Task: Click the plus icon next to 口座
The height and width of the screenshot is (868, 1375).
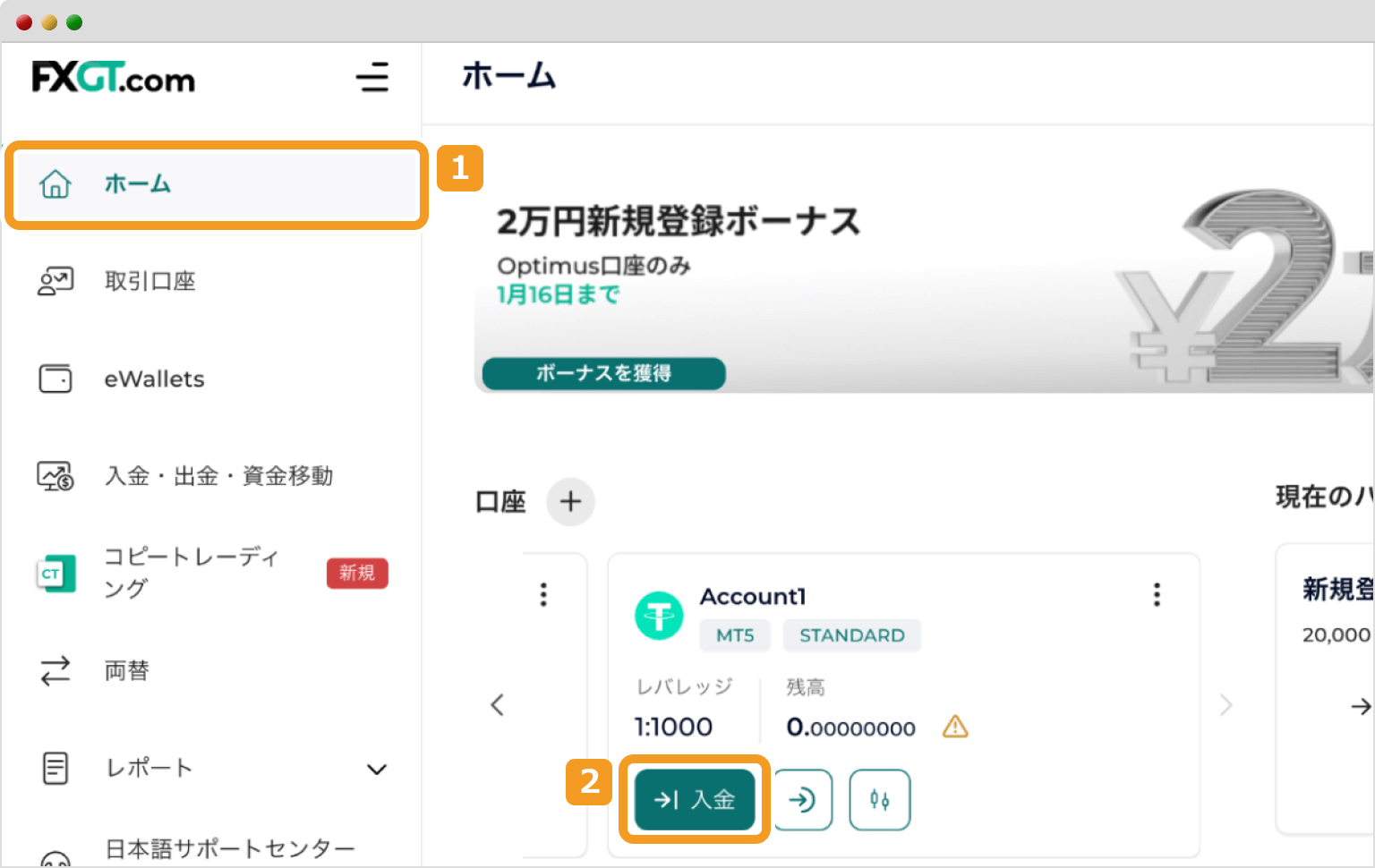Action: [x=570, y=502]
